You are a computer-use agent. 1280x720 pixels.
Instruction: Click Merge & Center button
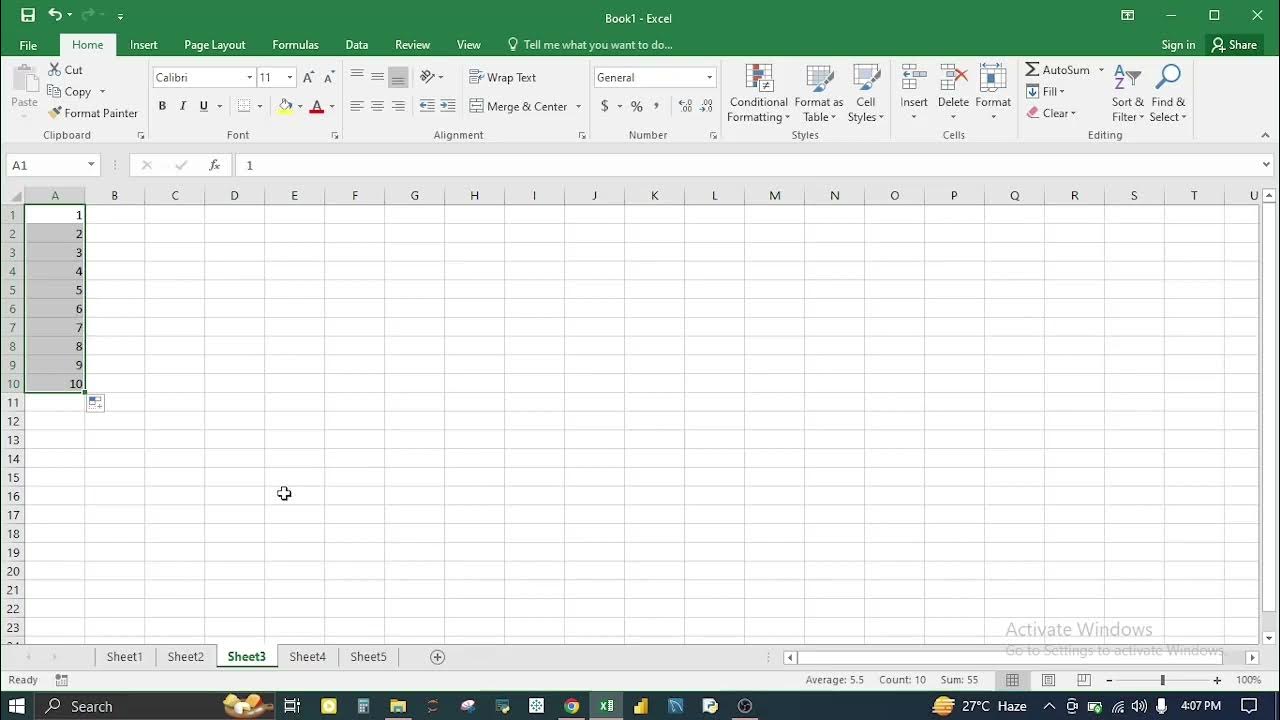518,106
